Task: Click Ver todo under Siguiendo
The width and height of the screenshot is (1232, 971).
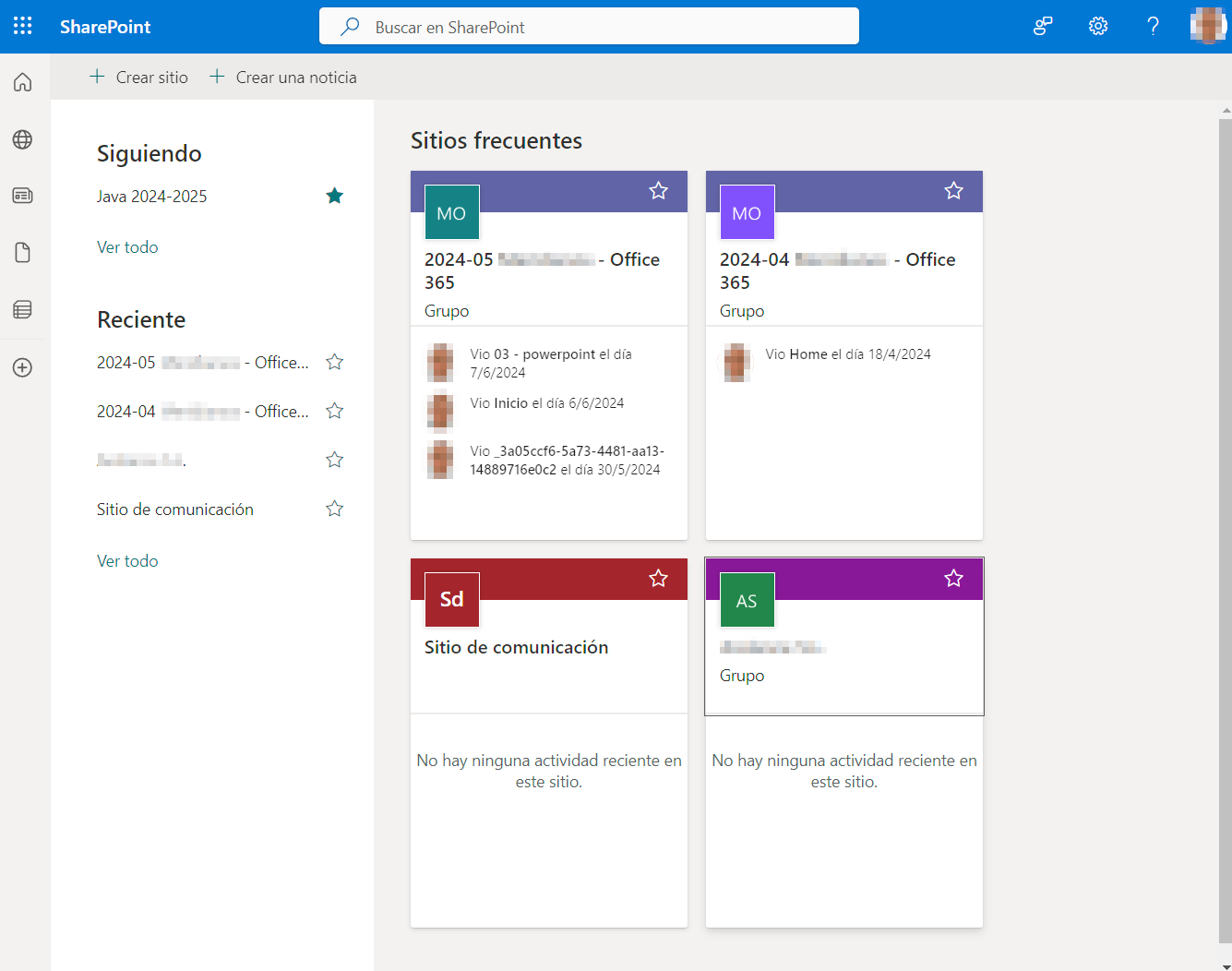Action: coord(127,247)
